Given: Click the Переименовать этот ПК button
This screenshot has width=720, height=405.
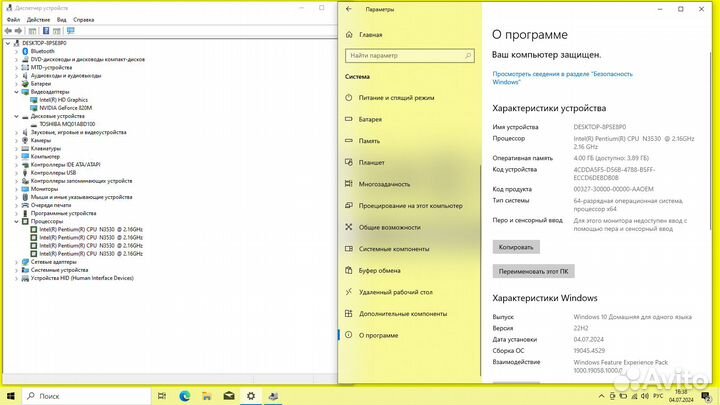Looking at the screenshot, I should 534,271.
